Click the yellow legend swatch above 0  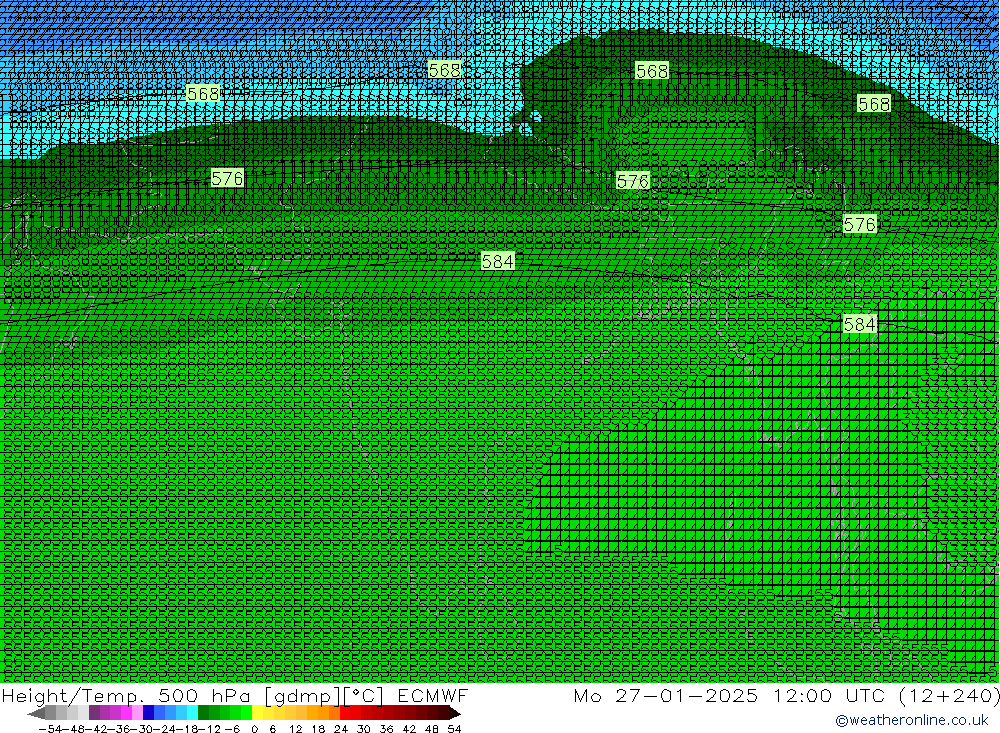point(257,713)
